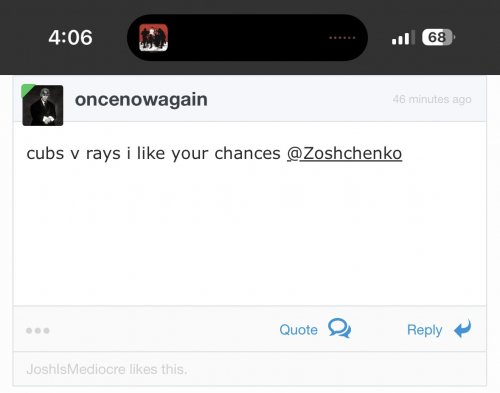The image size is (500, 393).
Task: Follow the @Zoshchenko mention link
Action: click(344, 154)
